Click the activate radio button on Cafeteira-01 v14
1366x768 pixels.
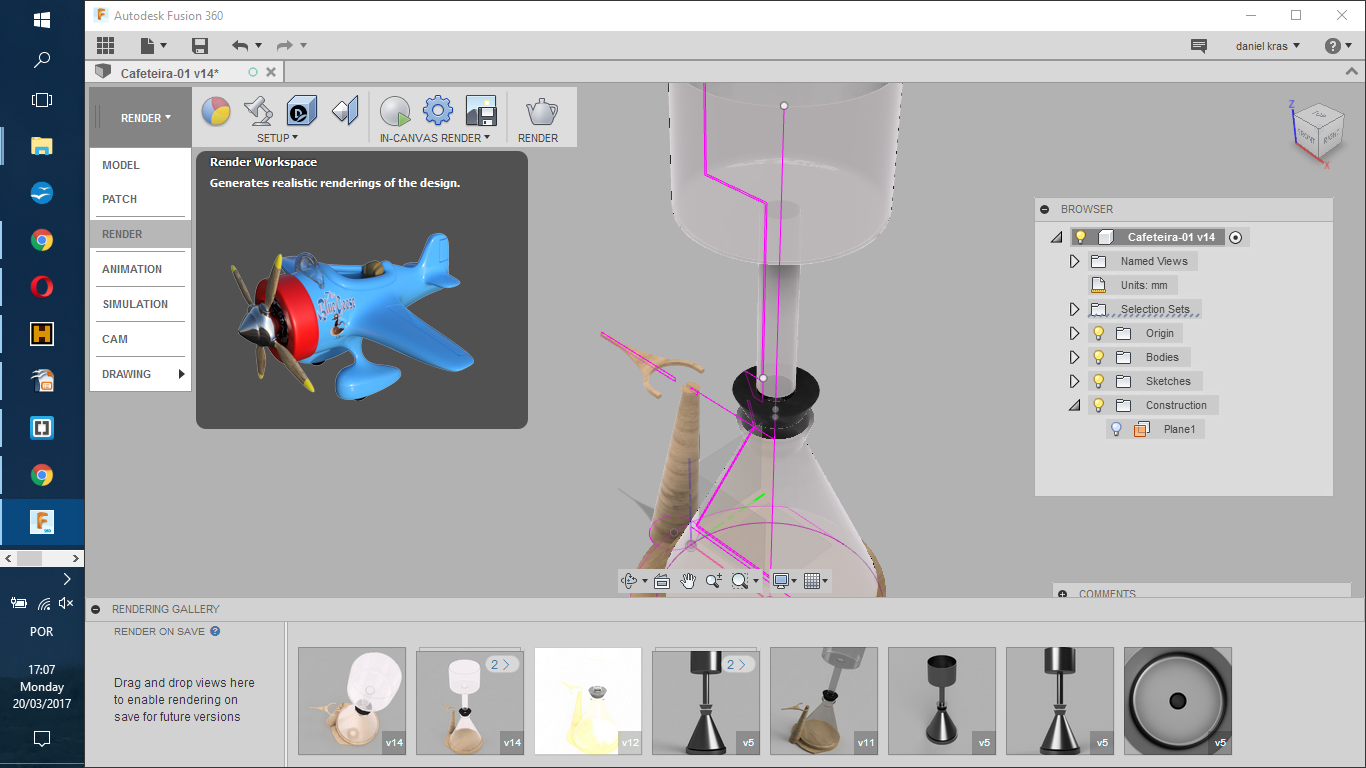[x=1236, y=237]
